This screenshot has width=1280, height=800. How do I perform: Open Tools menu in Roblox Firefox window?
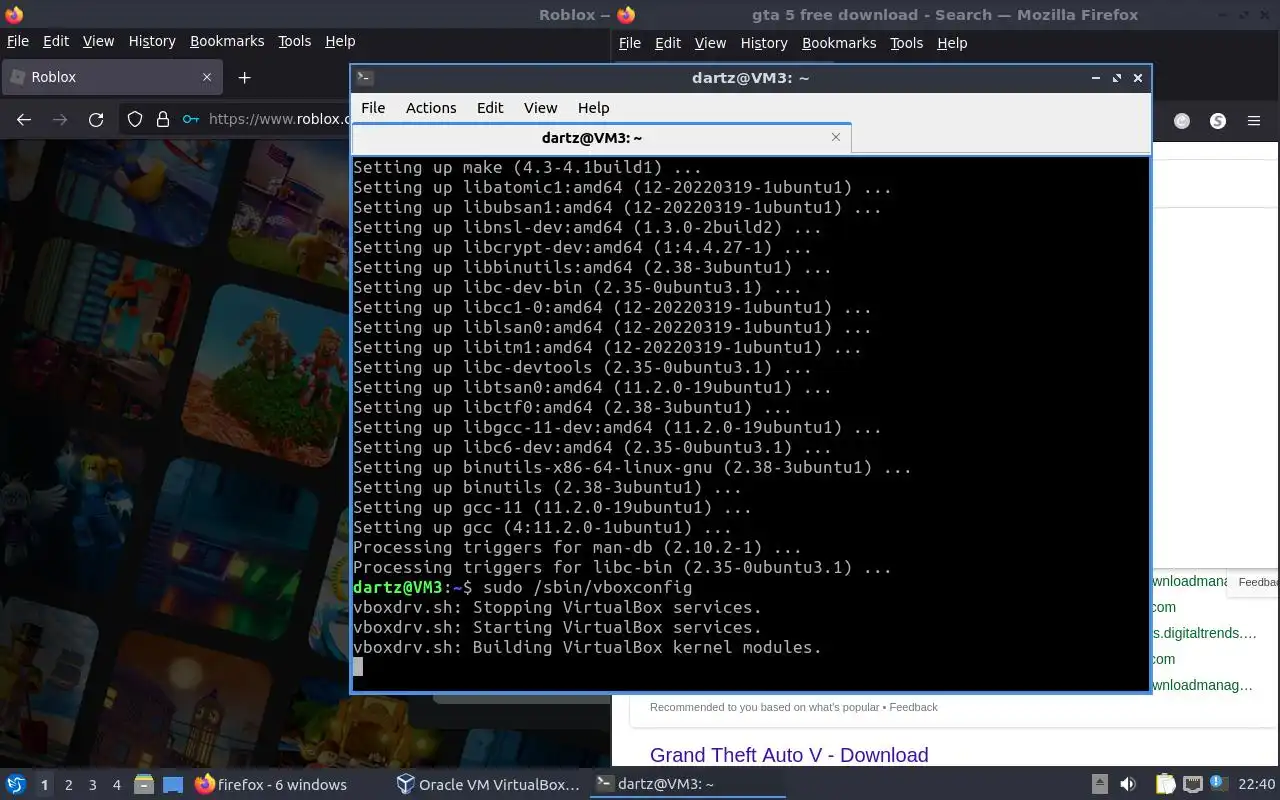294,41
